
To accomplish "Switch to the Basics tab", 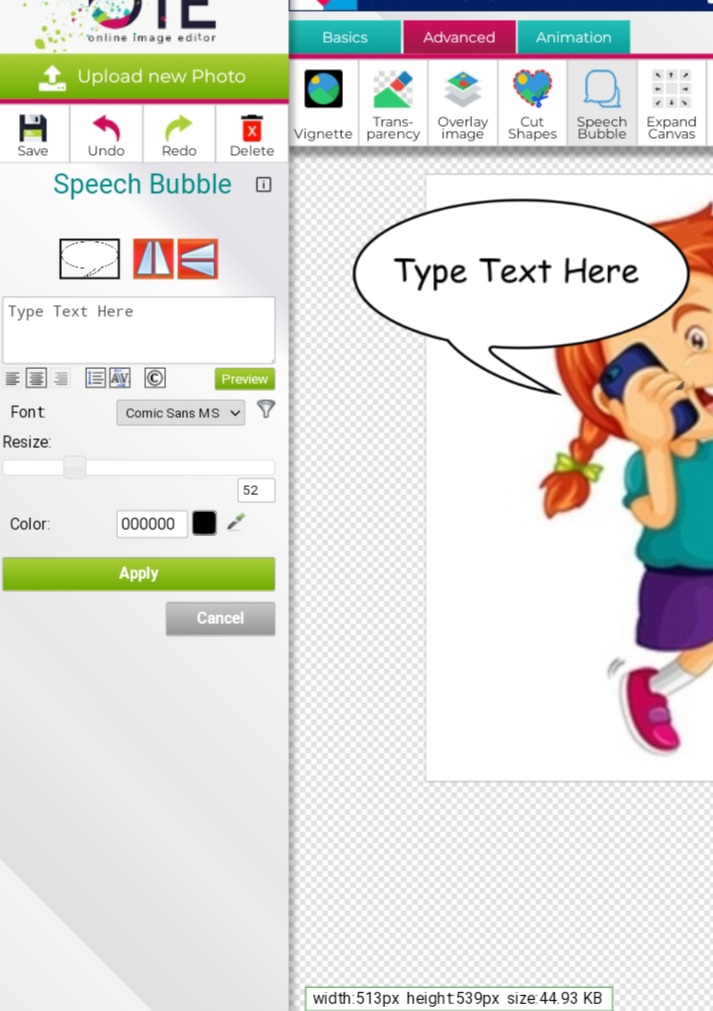I will tap(345, 37).
